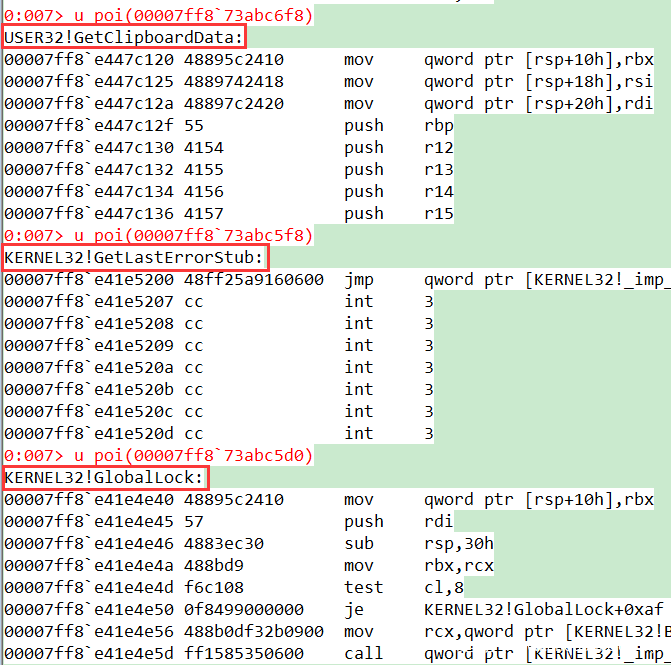This screenshot has height=665, width=672.
Task: Click opcode bytes 488b0df32b0900
Action: click(254, 632)
